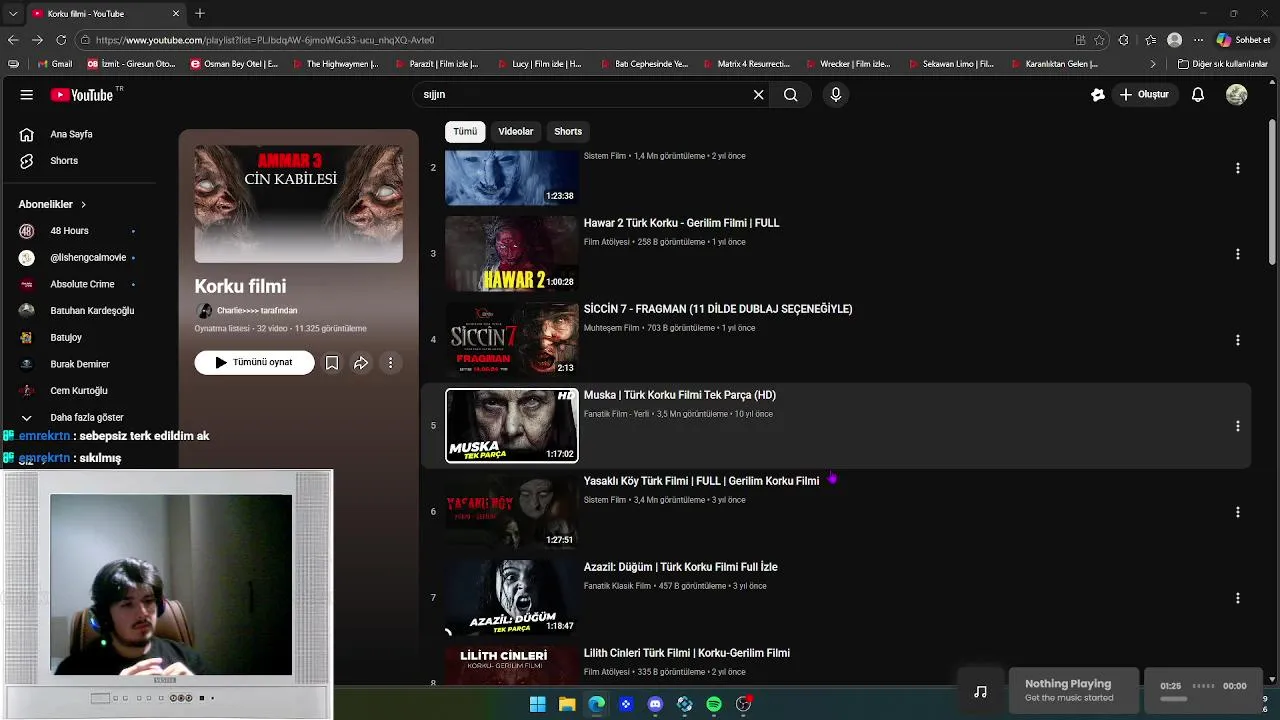Open Spotify from the taskbar
1280x720 pixels.
coord(714,704)
